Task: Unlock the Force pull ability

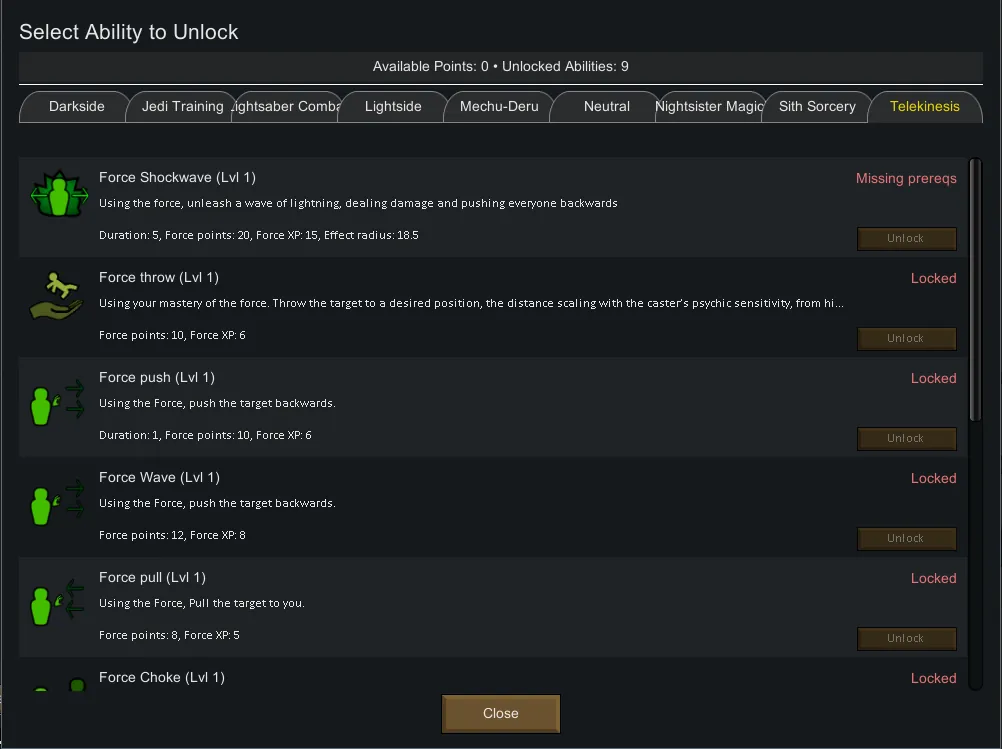Action: pos(906,638)
